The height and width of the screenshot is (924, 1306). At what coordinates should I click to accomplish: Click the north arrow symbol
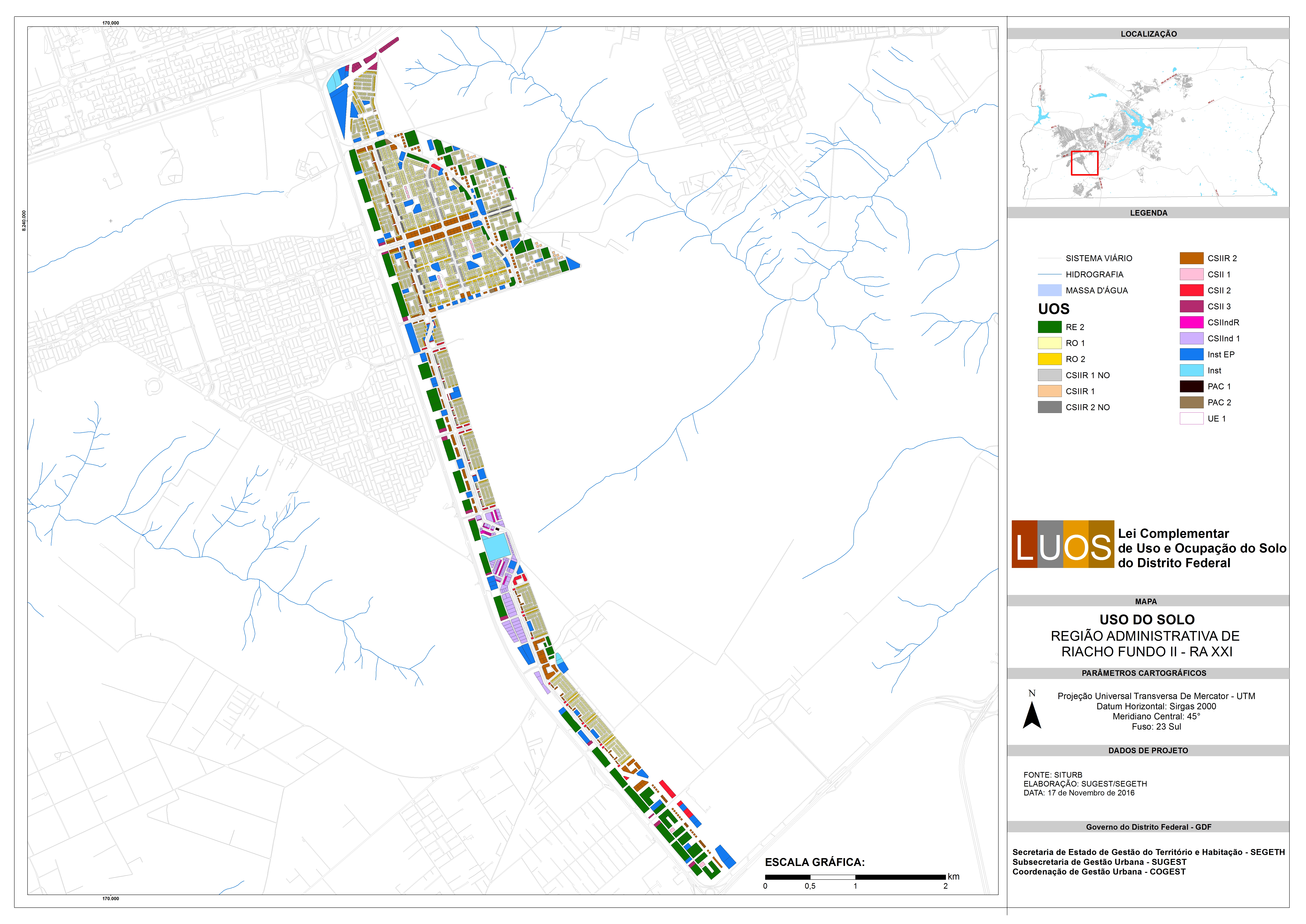click(x=1032, y=709)
